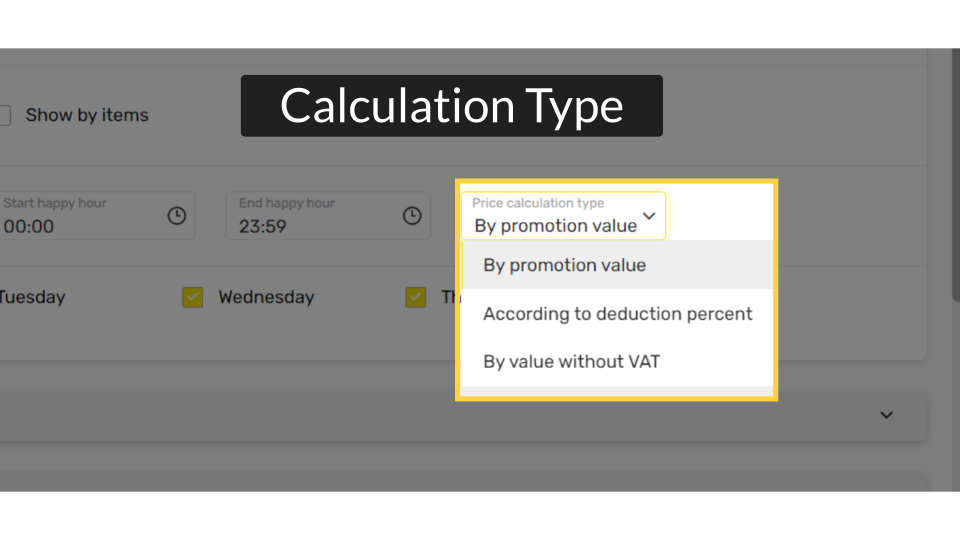Click the Calculation Type title banner
The image size is (960, 540).
coord(452,106)
